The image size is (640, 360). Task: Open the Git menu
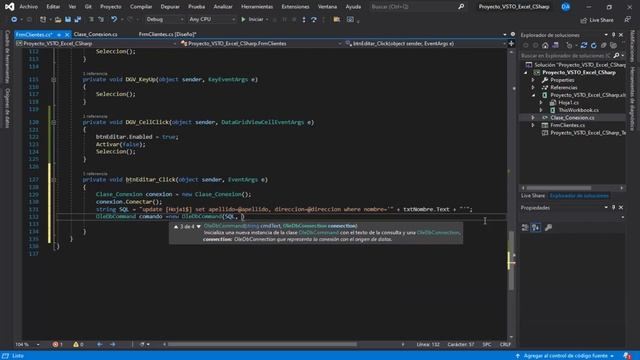(x=88, y=7)
